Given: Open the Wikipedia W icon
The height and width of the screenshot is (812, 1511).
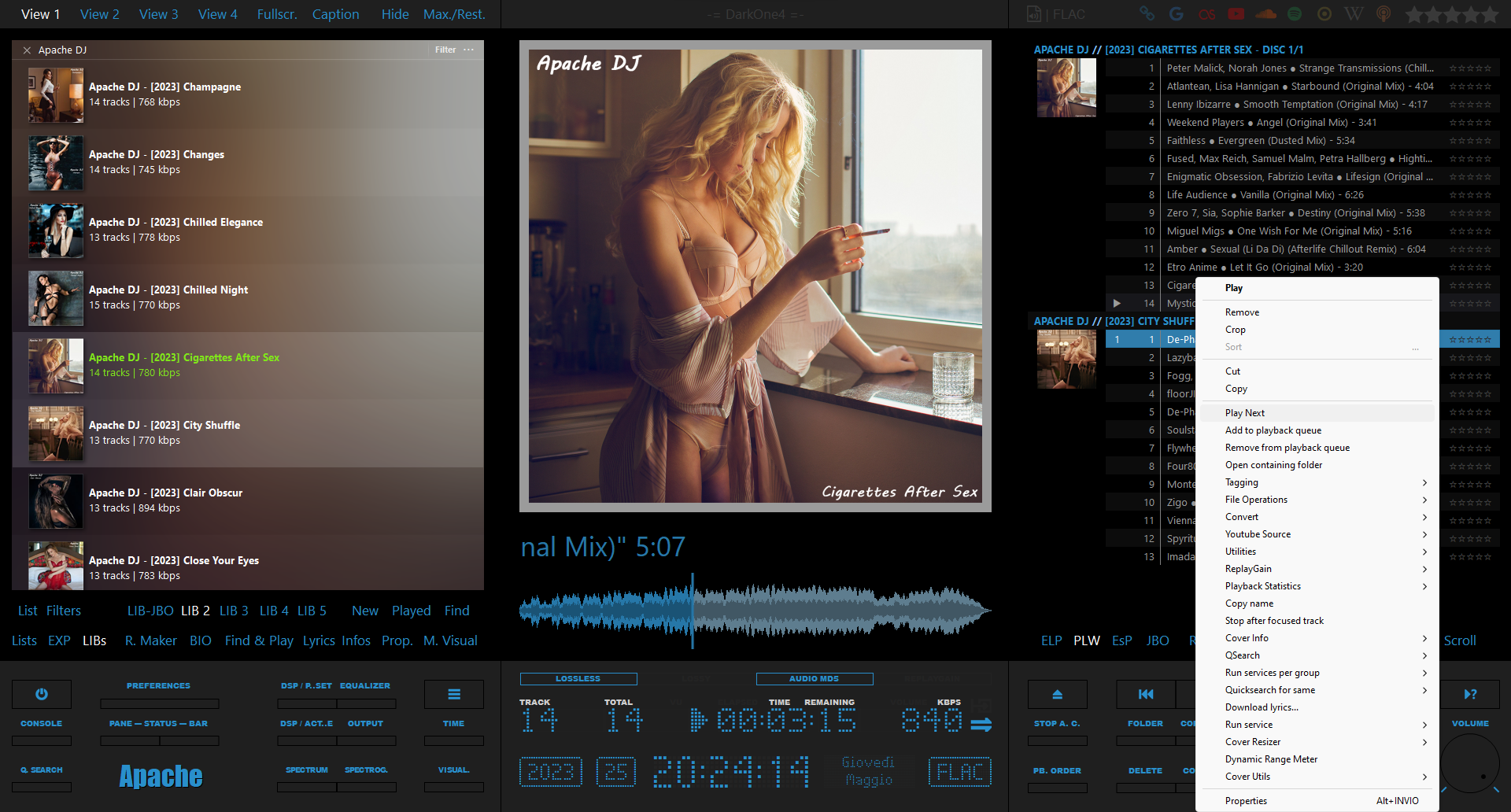Looking at the screenshot, I should pos(1354,13).
